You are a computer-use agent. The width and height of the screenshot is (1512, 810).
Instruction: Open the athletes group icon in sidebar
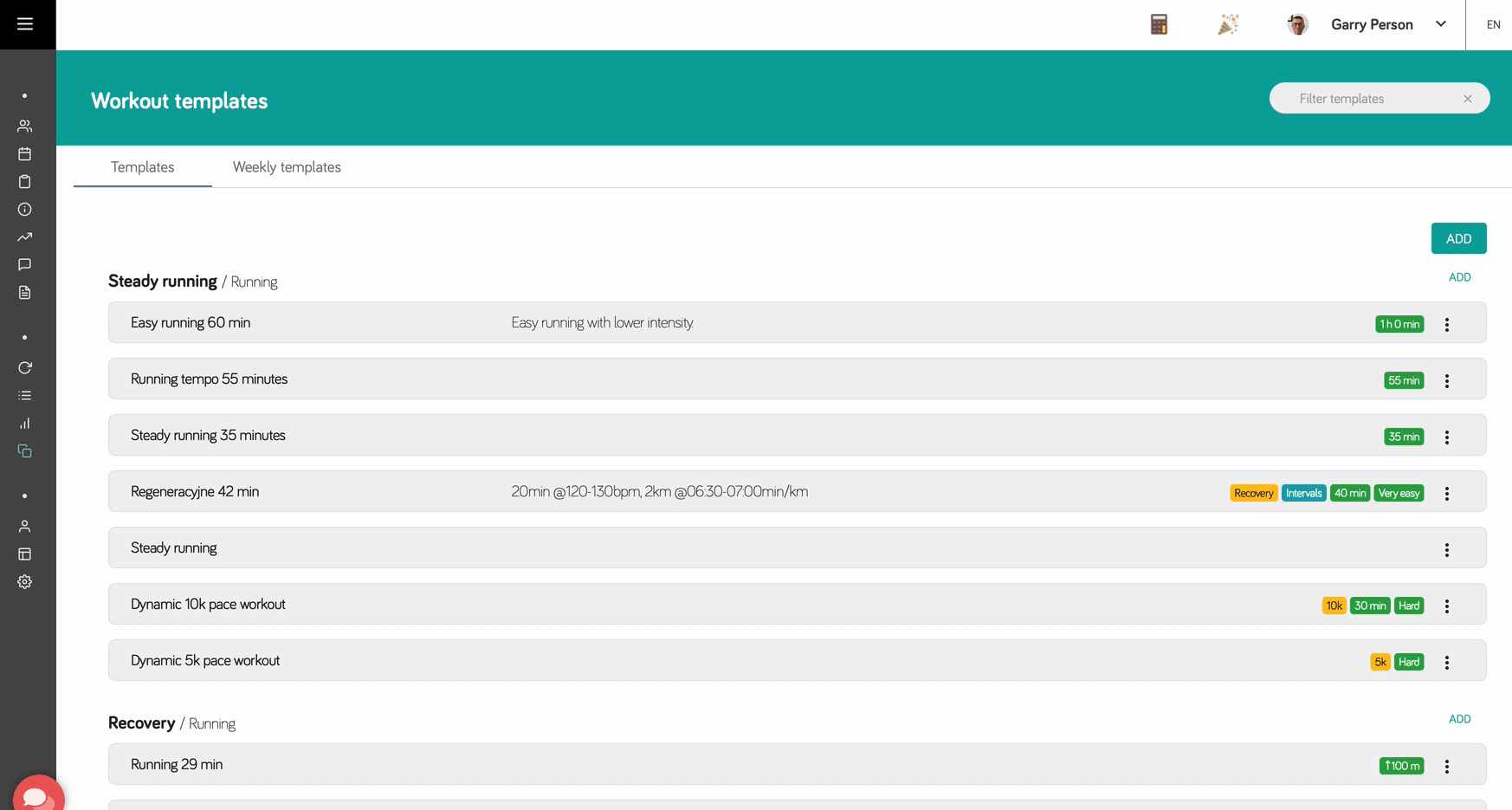pyautogui.click(x=25, y=126)
